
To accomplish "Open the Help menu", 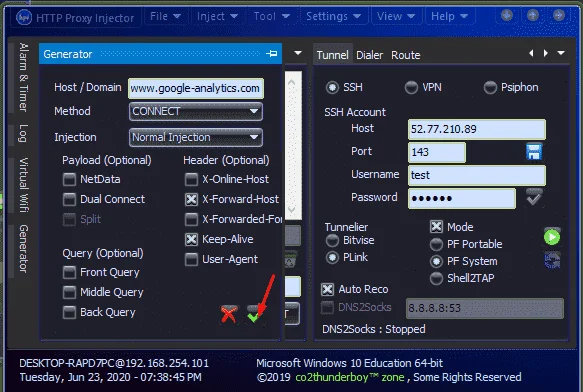I will click(x=449, y=16).
